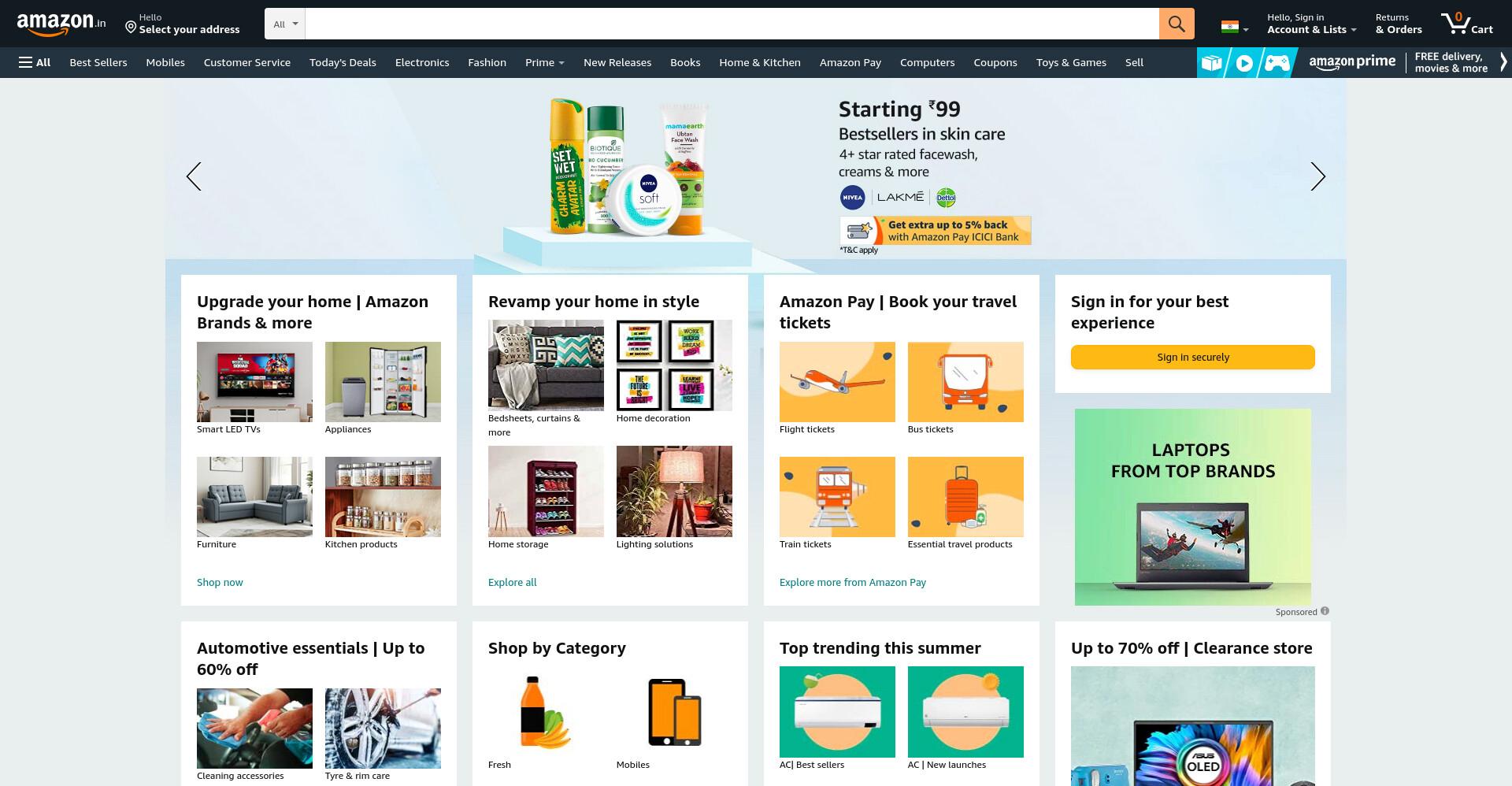Click the Laptops from top brands ad
The height and width of the screenshot is (786, 1512).
click(1193, 506)
